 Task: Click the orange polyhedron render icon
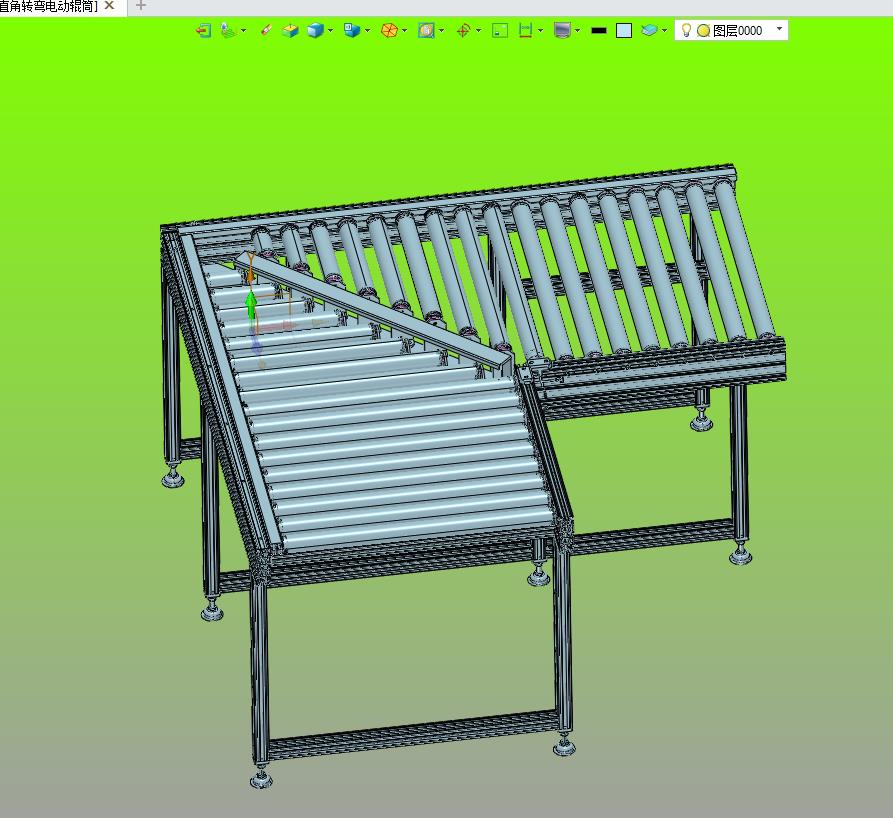click(x=389, y=30)
